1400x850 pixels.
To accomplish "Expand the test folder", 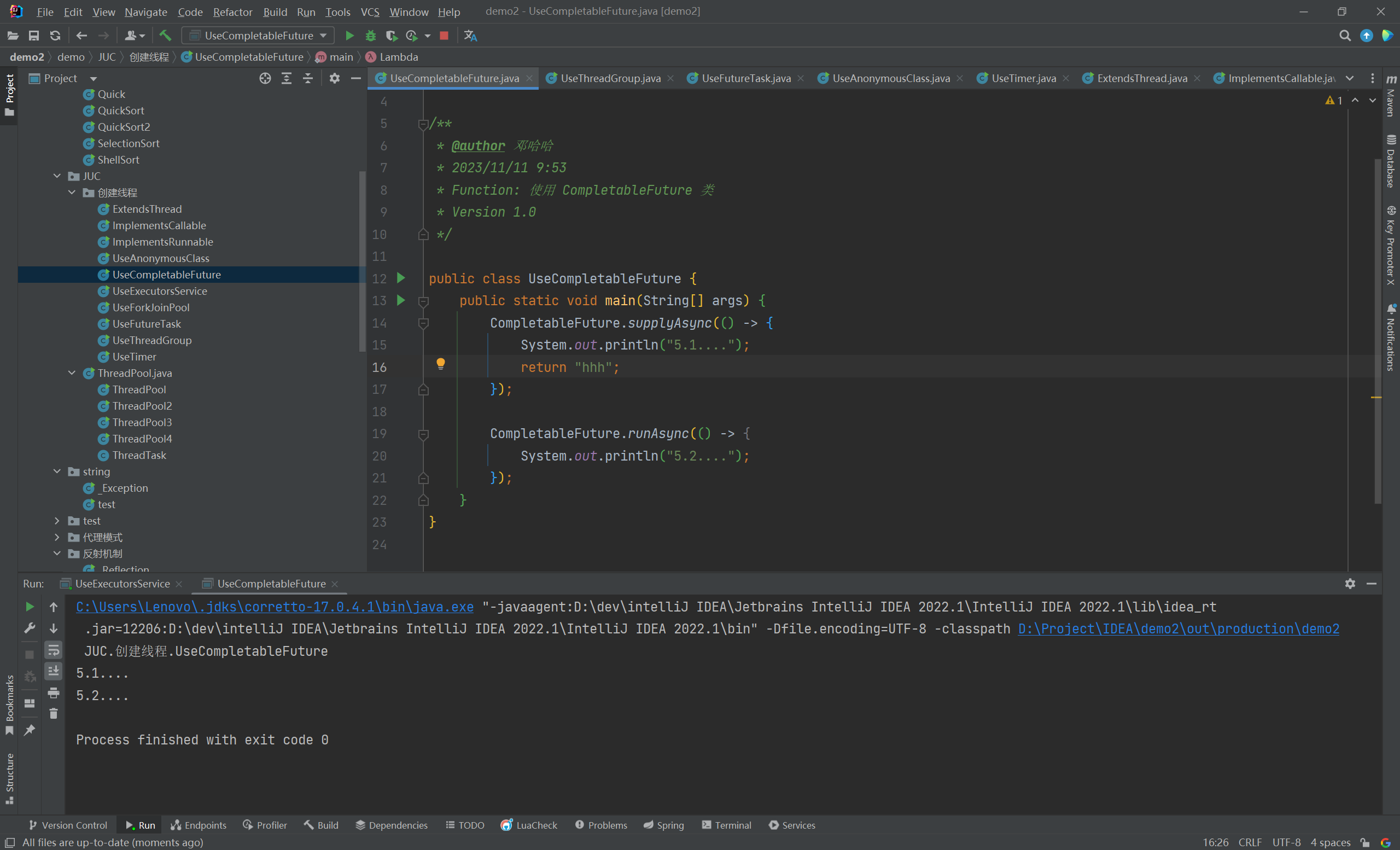I will 57,521.
